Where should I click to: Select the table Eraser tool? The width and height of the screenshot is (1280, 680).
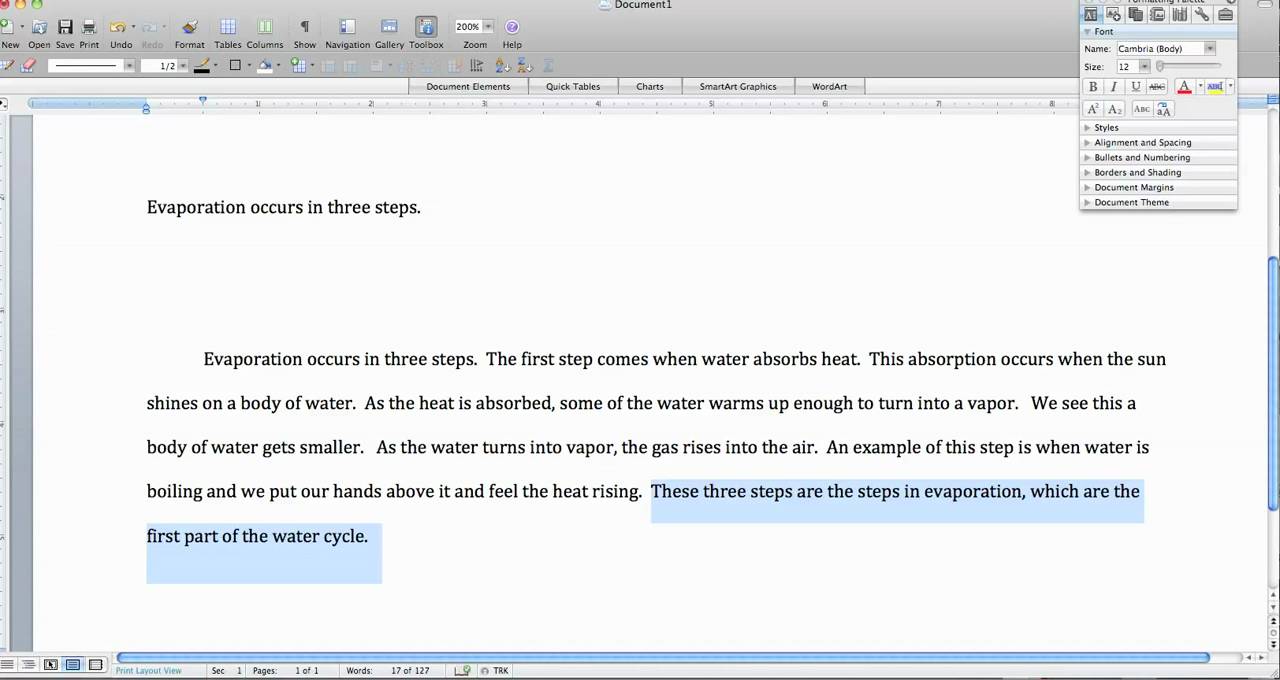pos(28,65)
